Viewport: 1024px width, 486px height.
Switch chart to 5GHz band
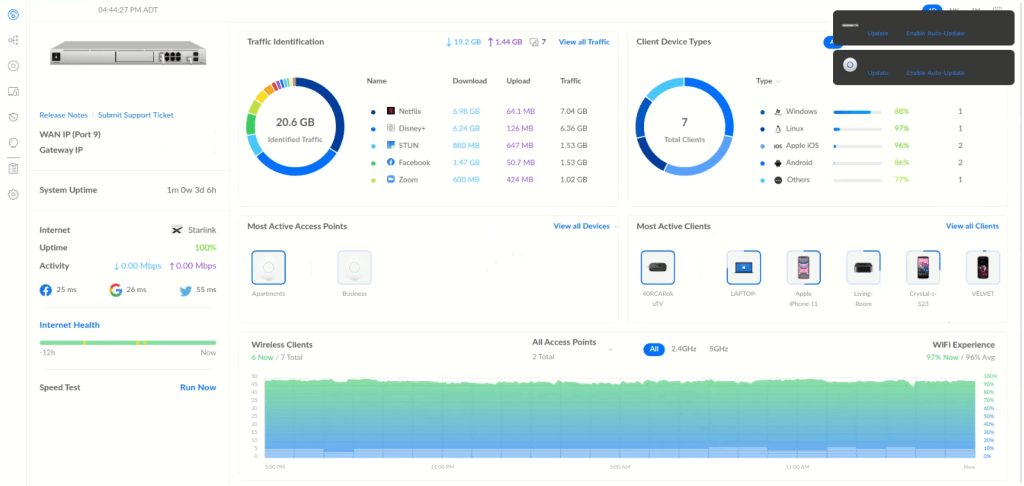coord(718,349)
